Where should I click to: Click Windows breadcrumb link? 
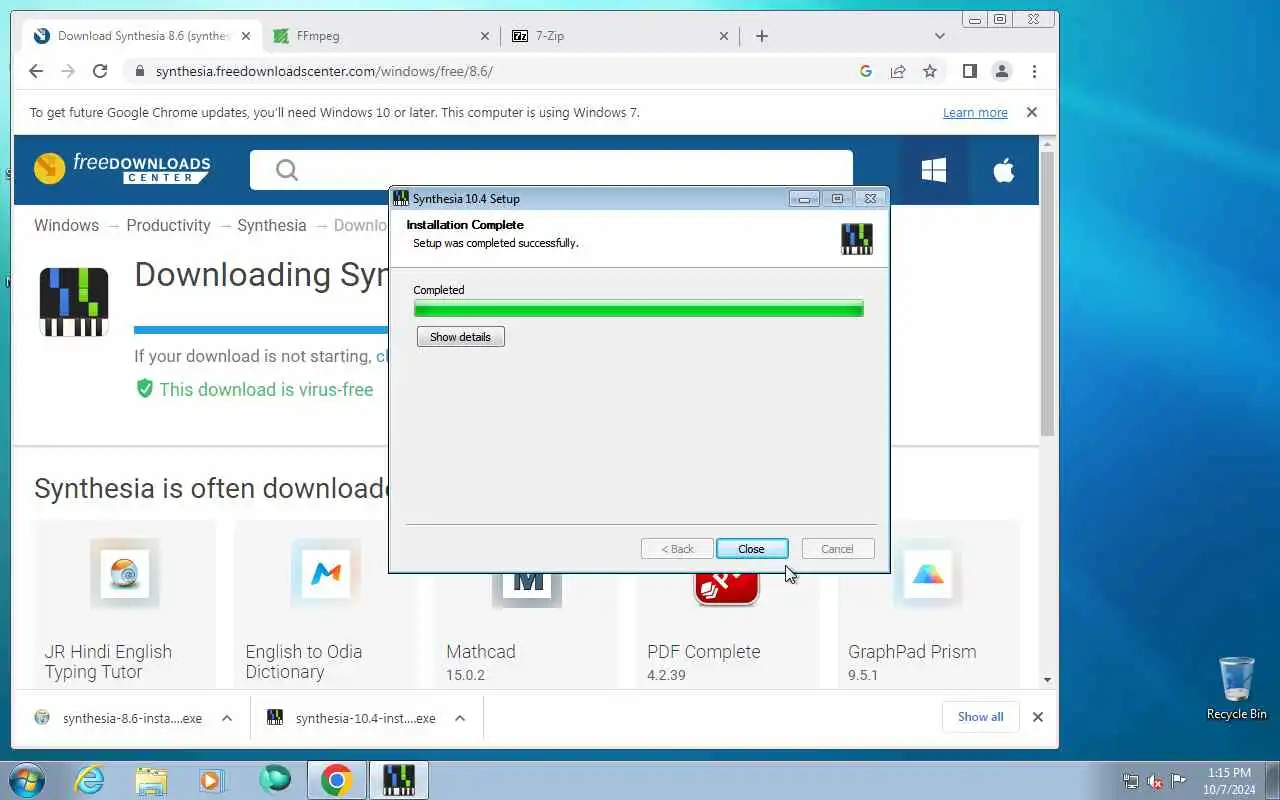66,225
